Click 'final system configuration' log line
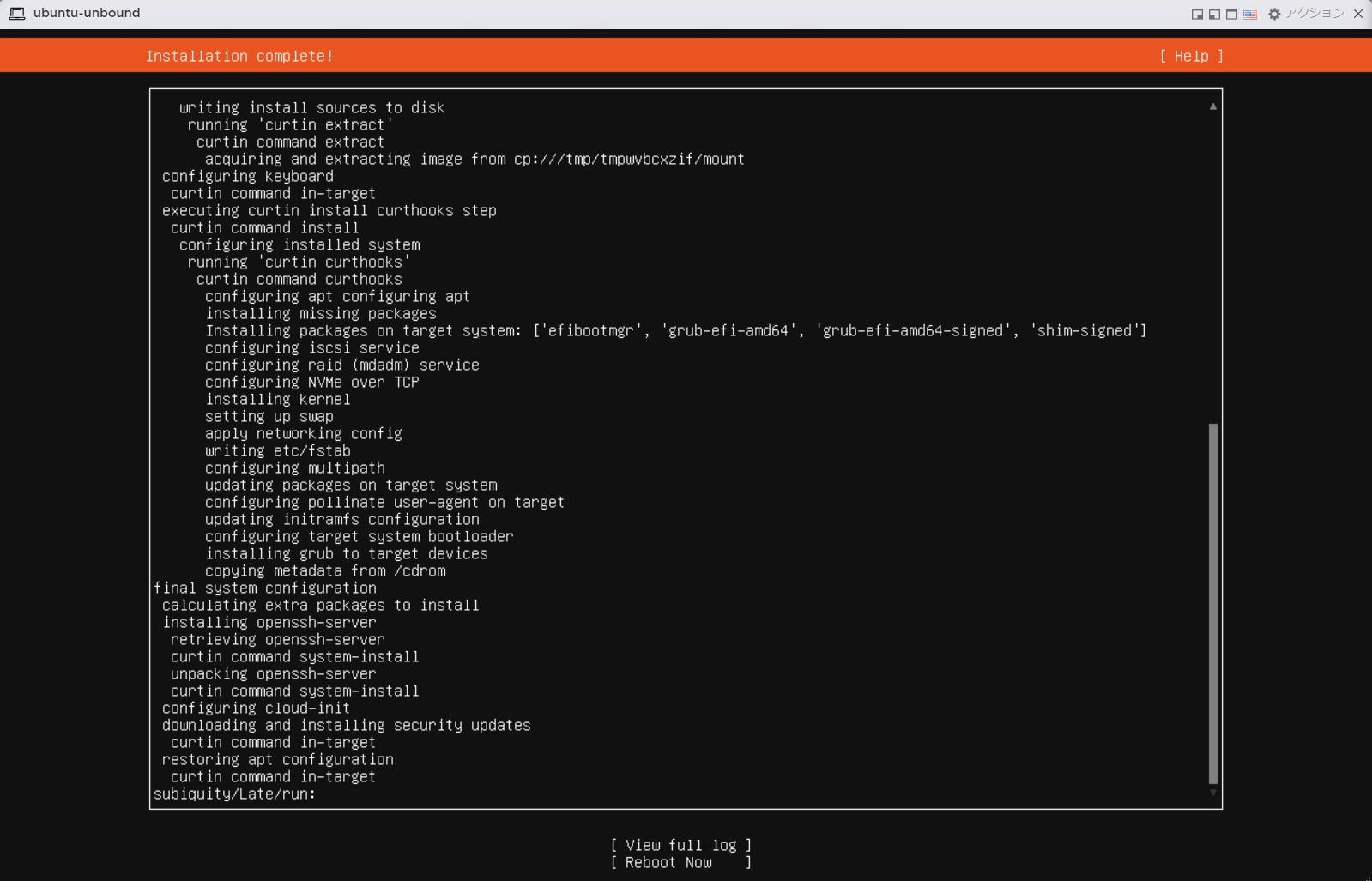This screenshot has width=1372, height=881. (265, 588)
